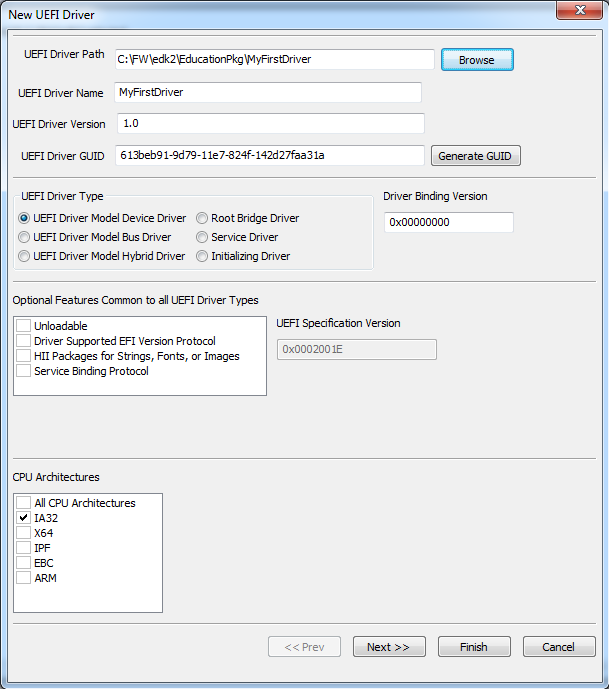Click the UEFI Specification Version field
Screen dimensions: 609x689
[x=357, y=349]
